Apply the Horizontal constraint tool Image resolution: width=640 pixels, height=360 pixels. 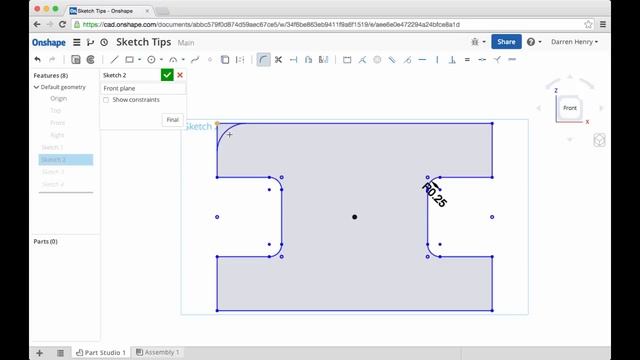pos(422,60)
